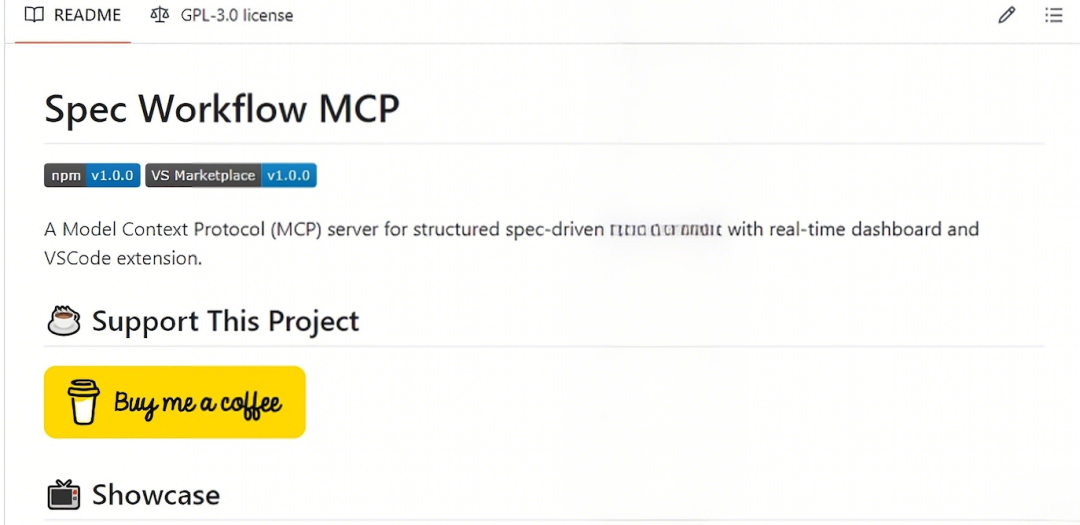Viewport: 1080px width, 525px height.
Task: Click the balance scale license icon
Action: pos(159,15)
